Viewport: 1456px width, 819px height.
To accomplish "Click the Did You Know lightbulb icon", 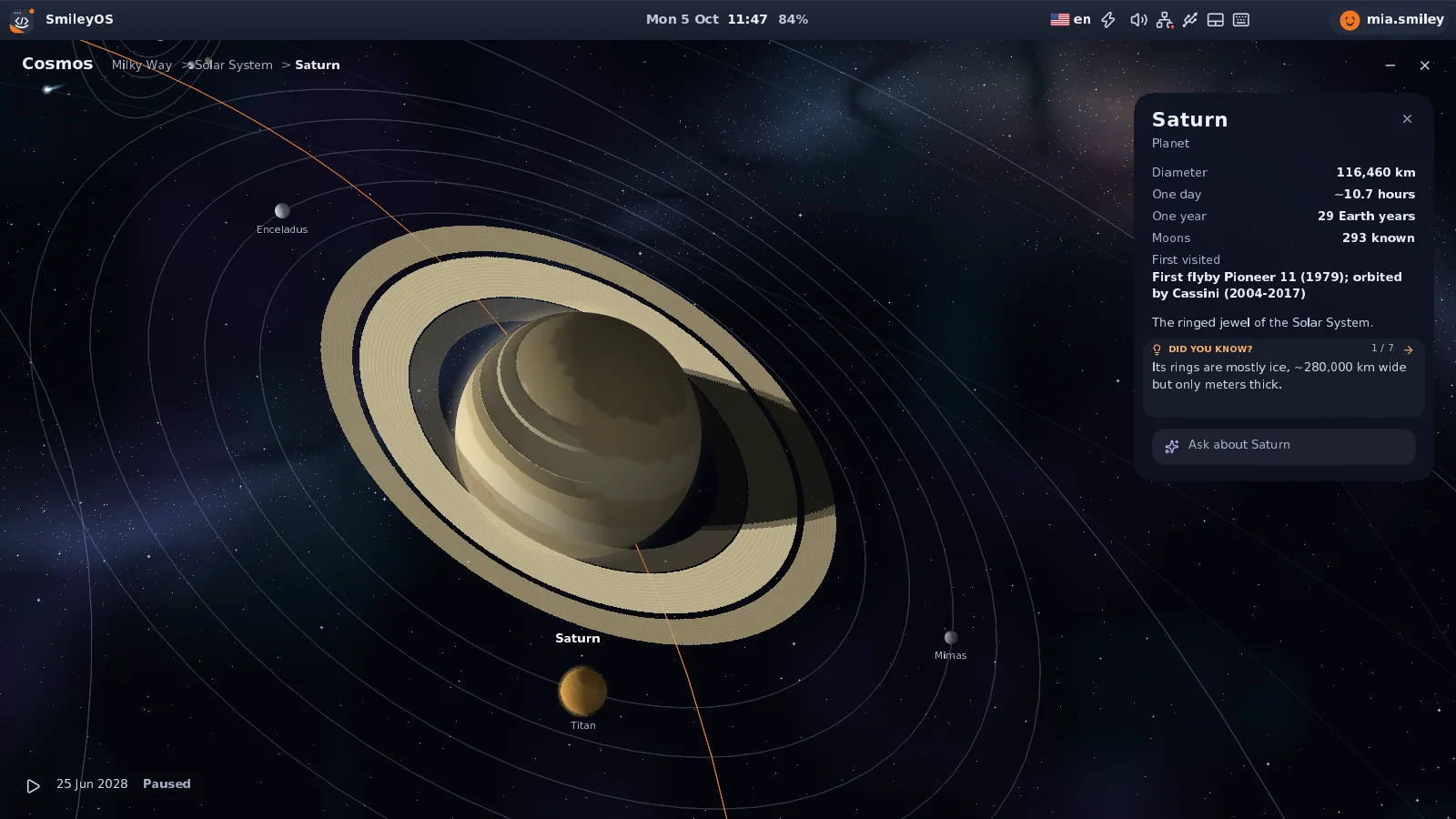I will click(1158, 349).
